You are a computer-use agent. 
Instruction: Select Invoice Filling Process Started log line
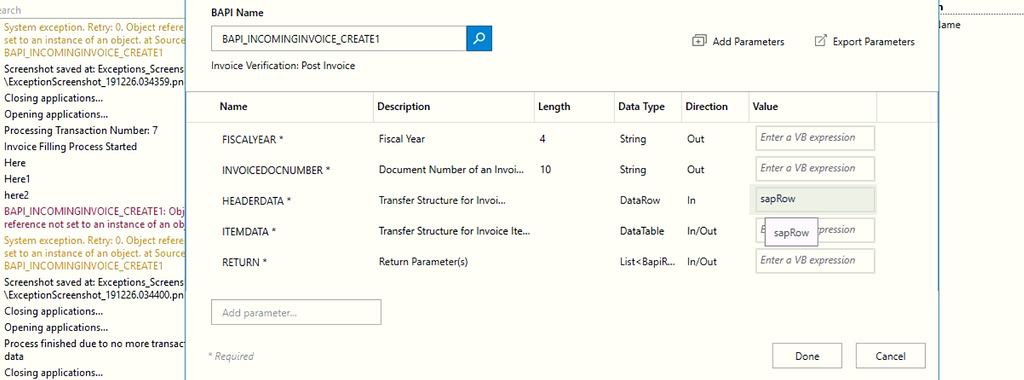71,146
